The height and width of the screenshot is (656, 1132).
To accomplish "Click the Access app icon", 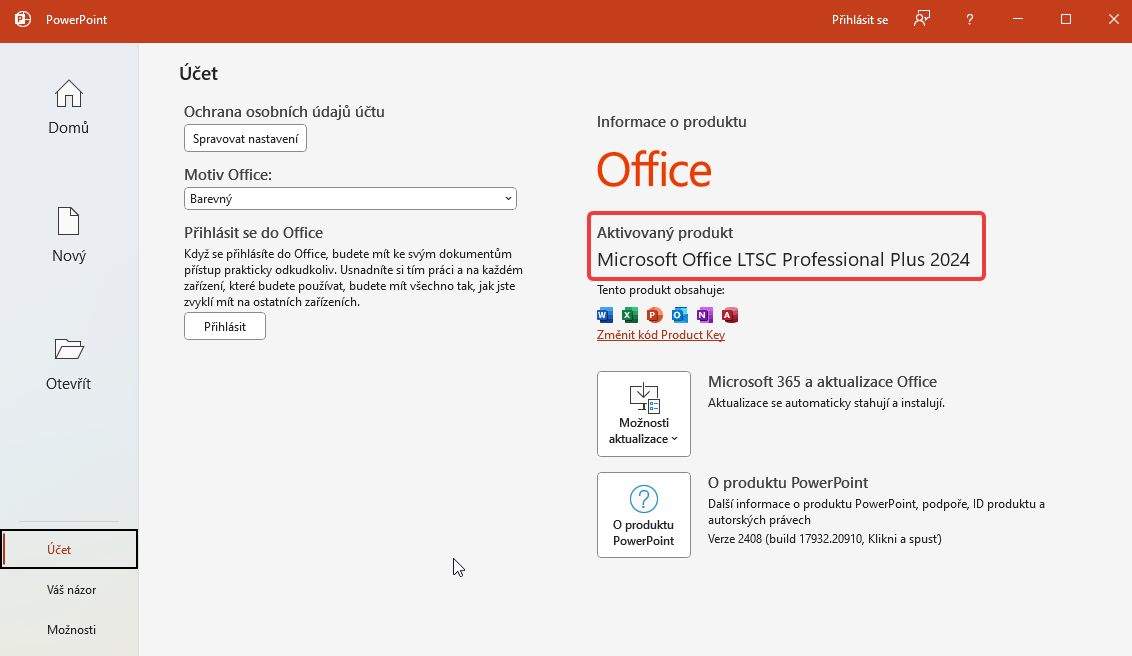I will click(x=729, y=315).
